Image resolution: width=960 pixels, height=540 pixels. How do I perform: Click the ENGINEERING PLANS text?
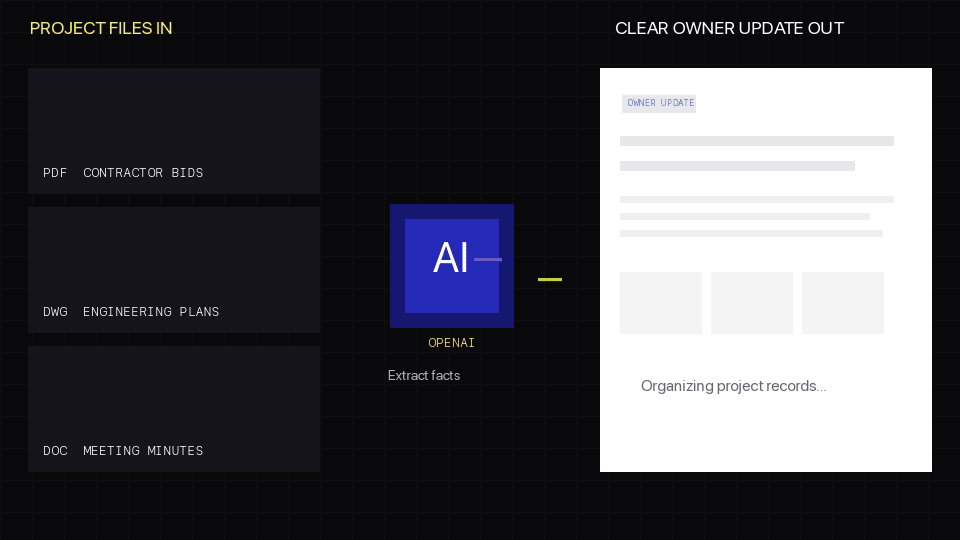coord(151,312)
